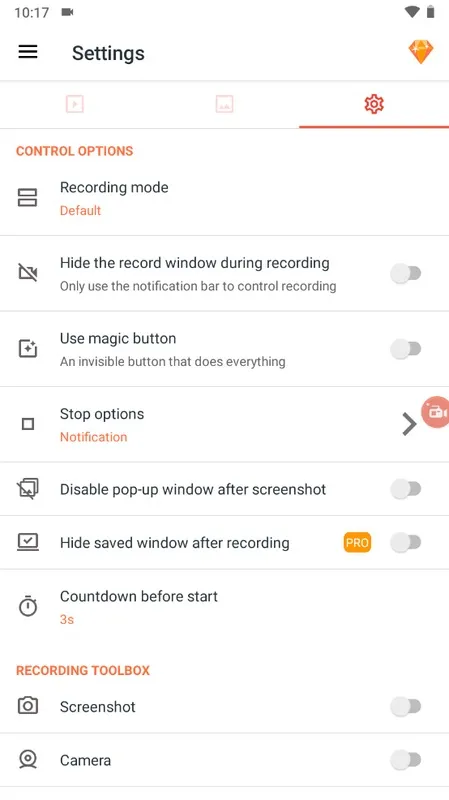
Task: Switch to the videos tab
Action: (74, 104)
